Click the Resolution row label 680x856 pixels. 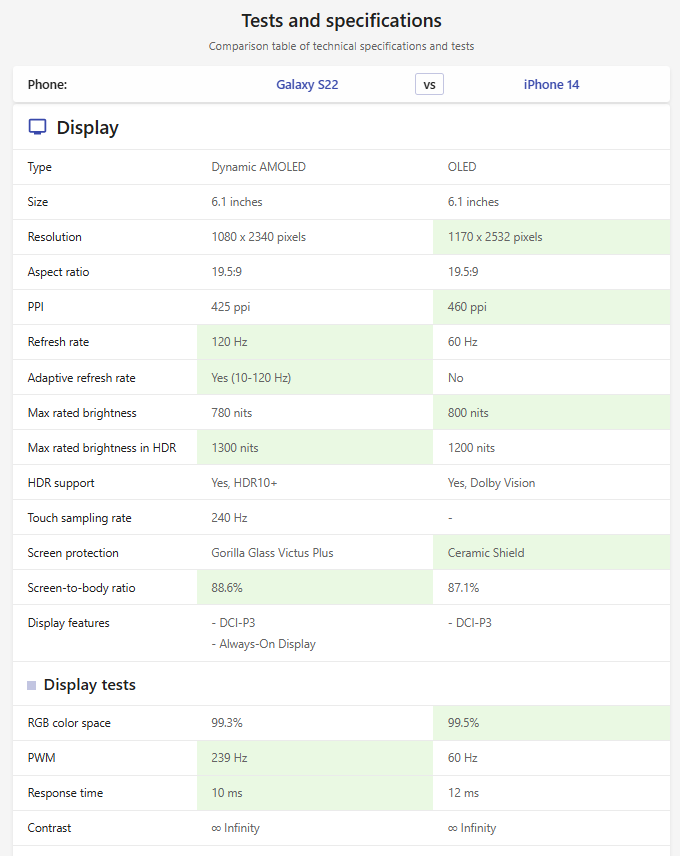[x=55, y=237]
